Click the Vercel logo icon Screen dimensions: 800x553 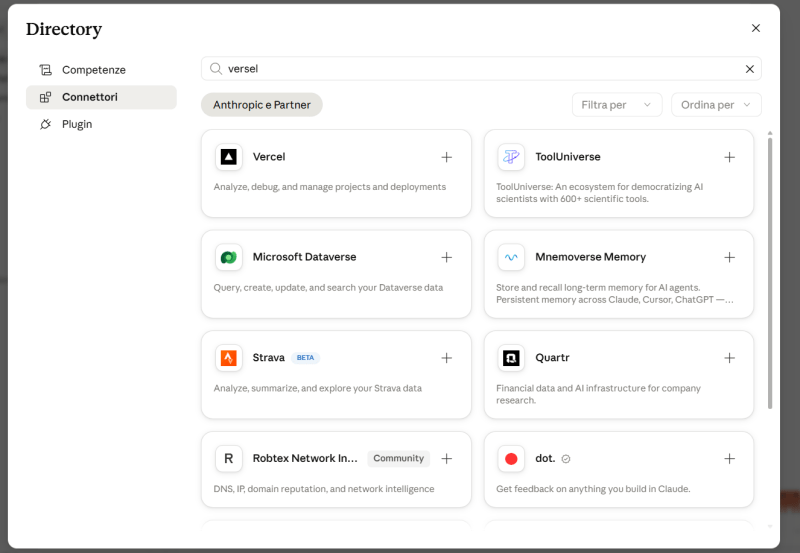click(x=229, y=157)
